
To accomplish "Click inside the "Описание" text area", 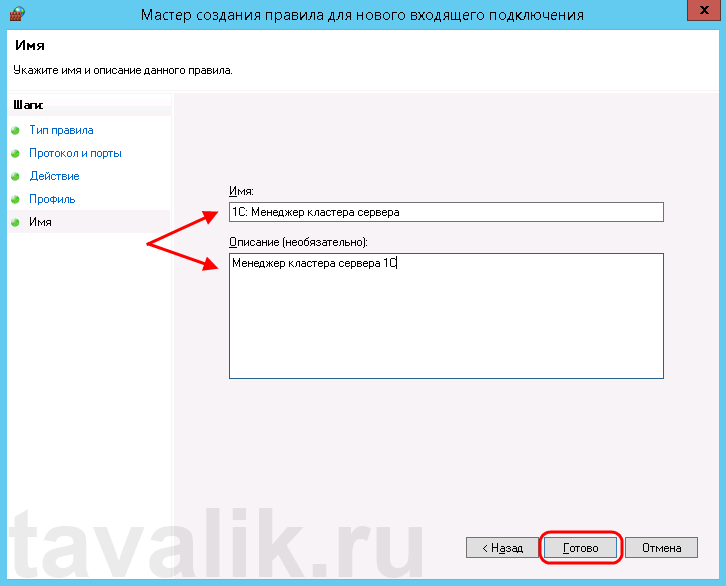I will point(446,316).
